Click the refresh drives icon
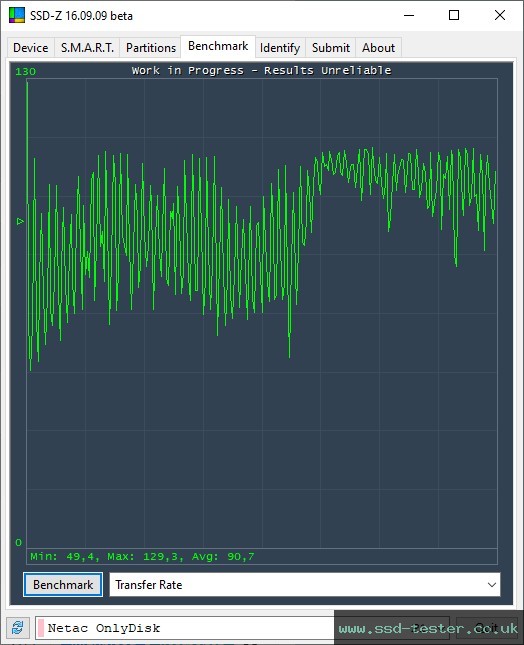Viewport: 524px width, 645px height. click(18, 628)
